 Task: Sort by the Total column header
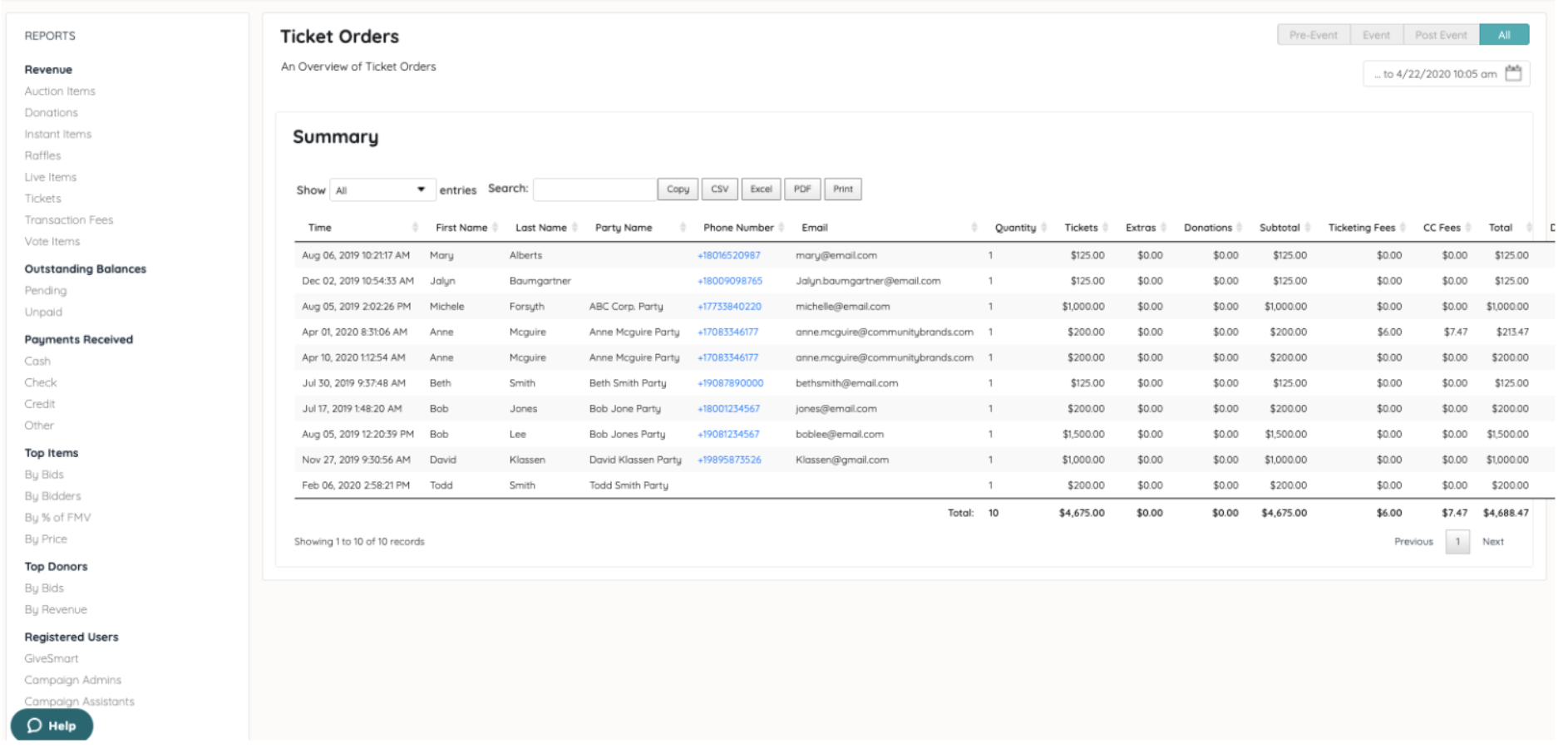(1500, 228)
